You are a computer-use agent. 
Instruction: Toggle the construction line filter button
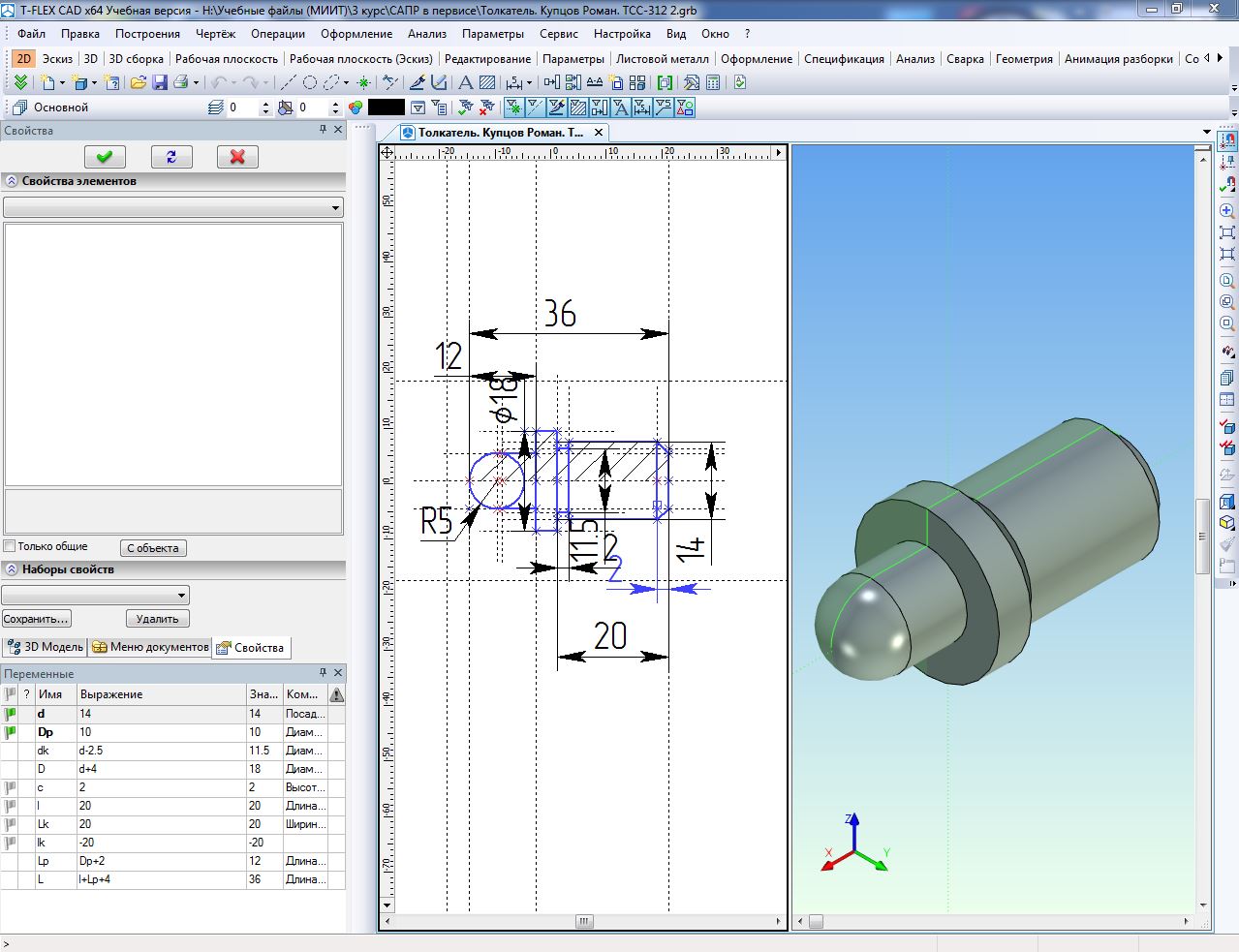tap(536, 107)
